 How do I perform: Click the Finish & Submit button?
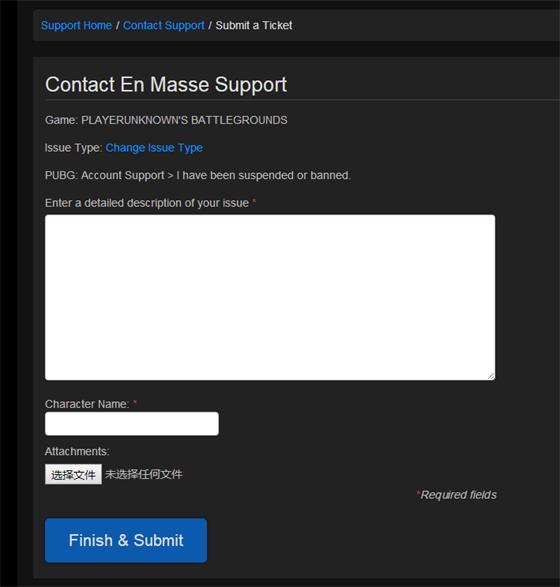[126, 540]
